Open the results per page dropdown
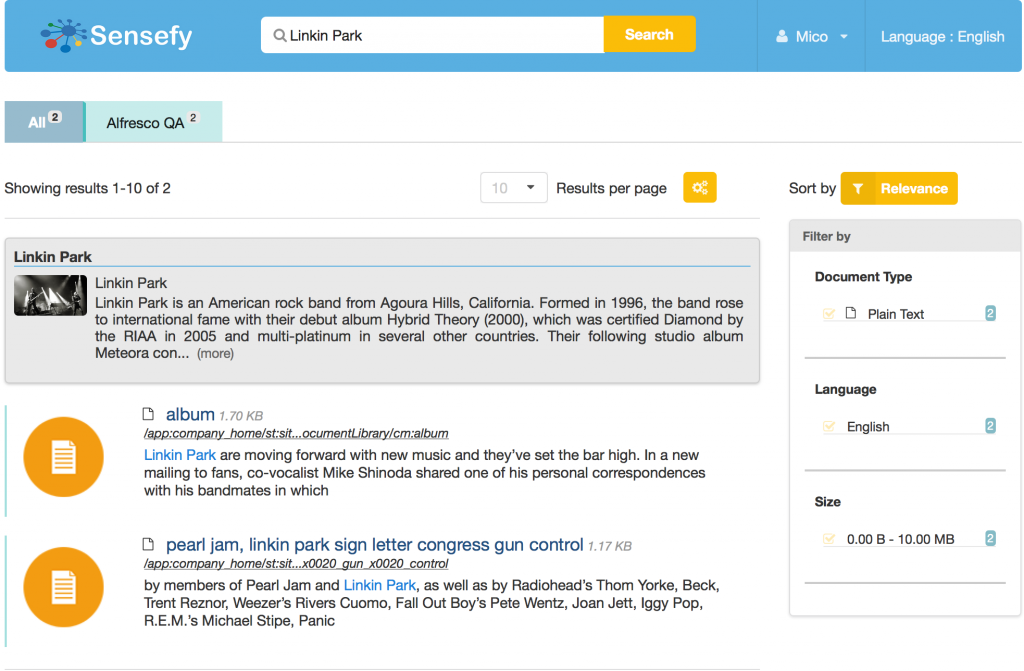The width and height of the screenshot is (1024, 671). pyautogui.click(x=513, y=188)
